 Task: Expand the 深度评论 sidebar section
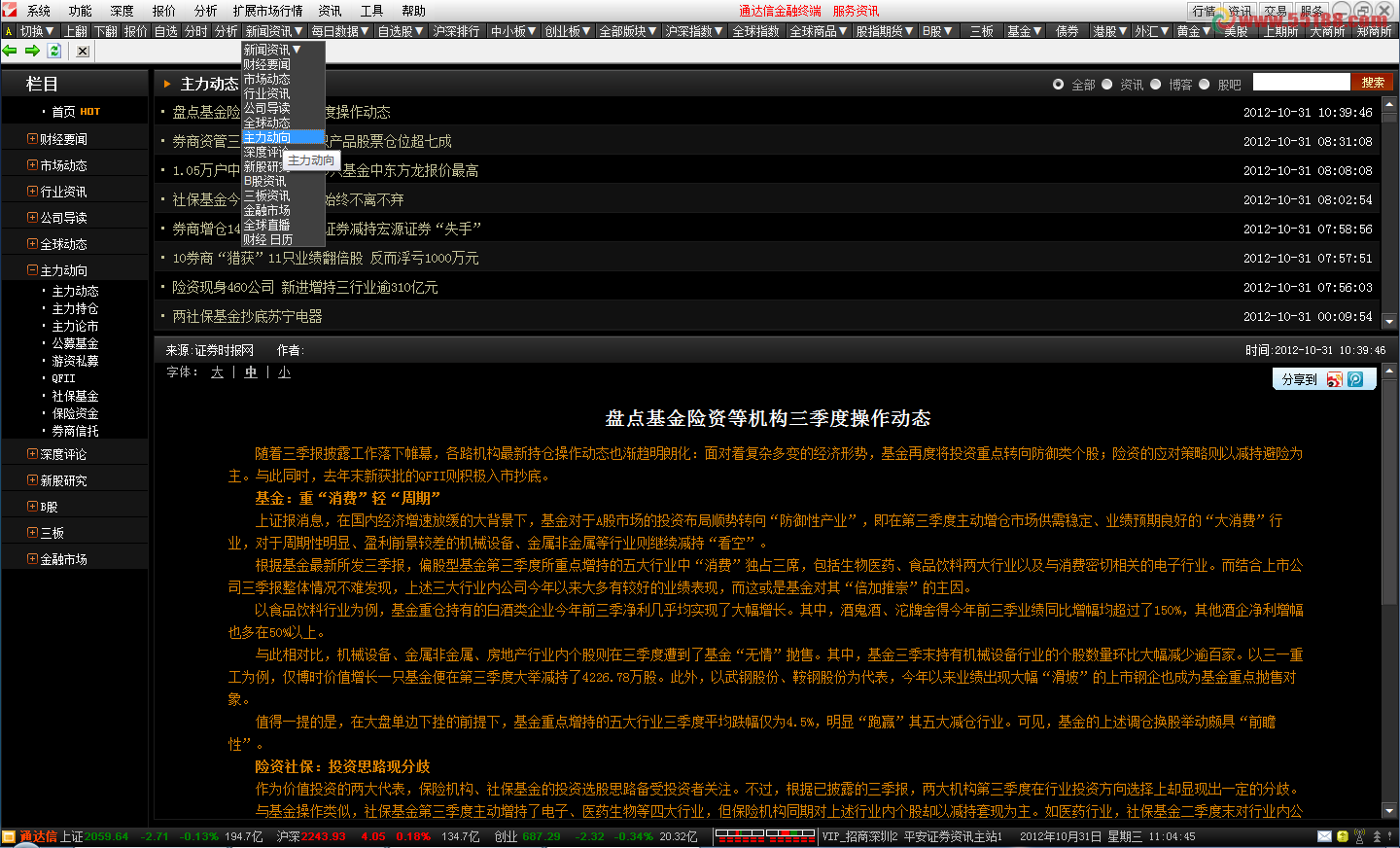click(32, 454)
